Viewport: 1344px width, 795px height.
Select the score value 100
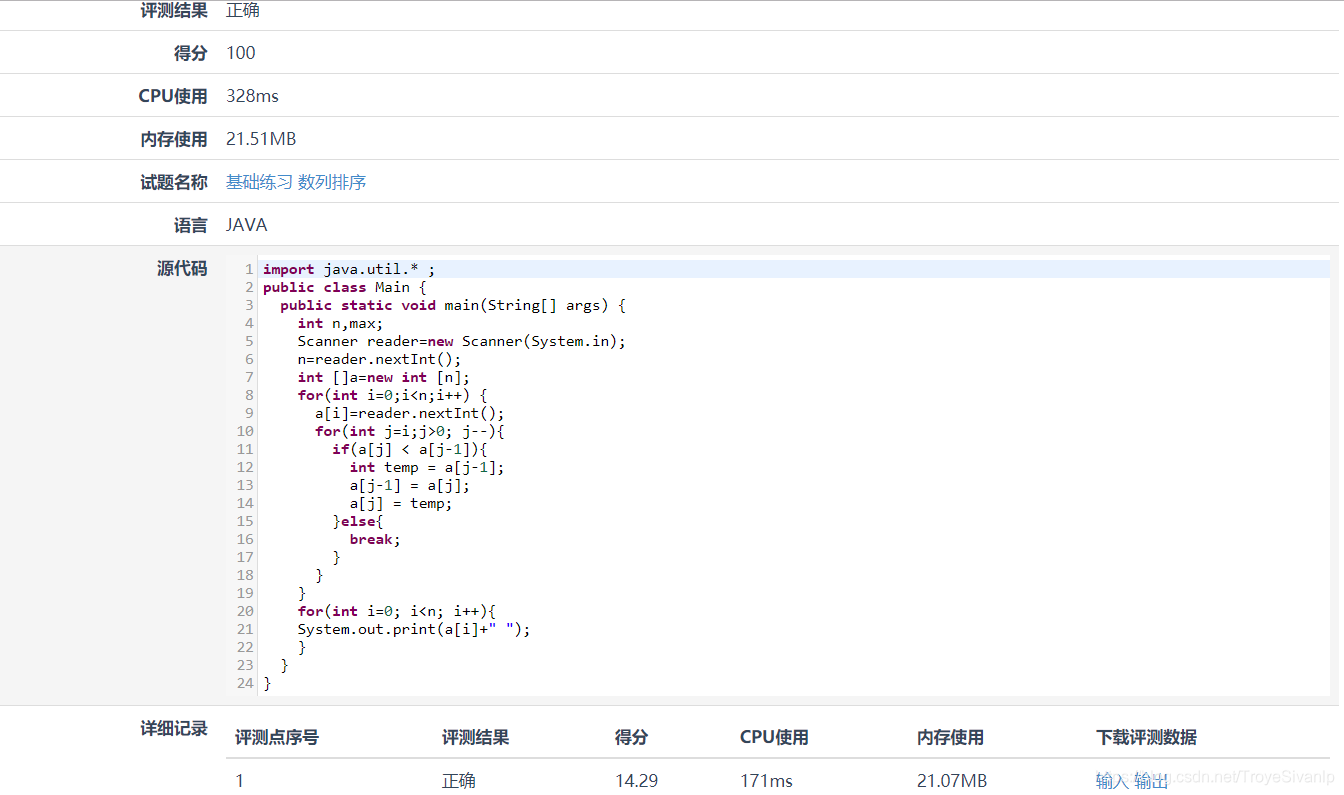[241, 53]
